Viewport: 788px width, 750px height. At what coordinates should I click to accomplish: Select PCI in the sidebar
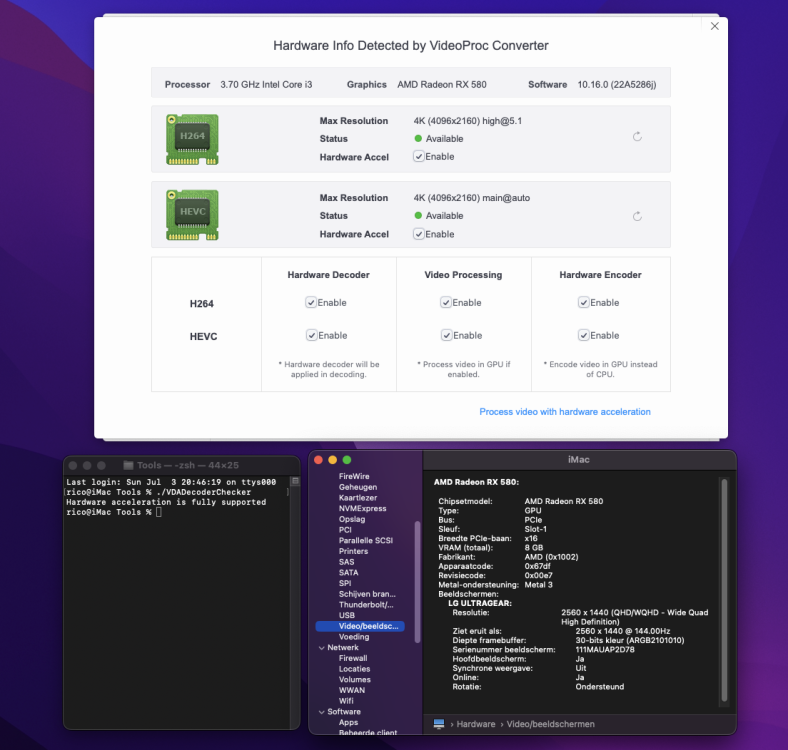[x=345, y=530]
